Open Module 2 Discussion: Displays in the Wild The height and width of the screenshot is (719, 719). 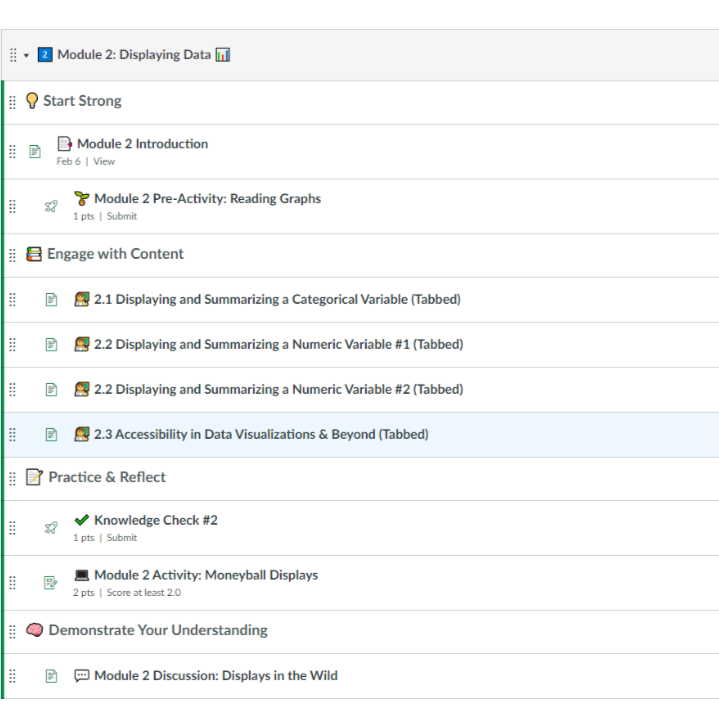pyautogui.click(x=215, y=675)
